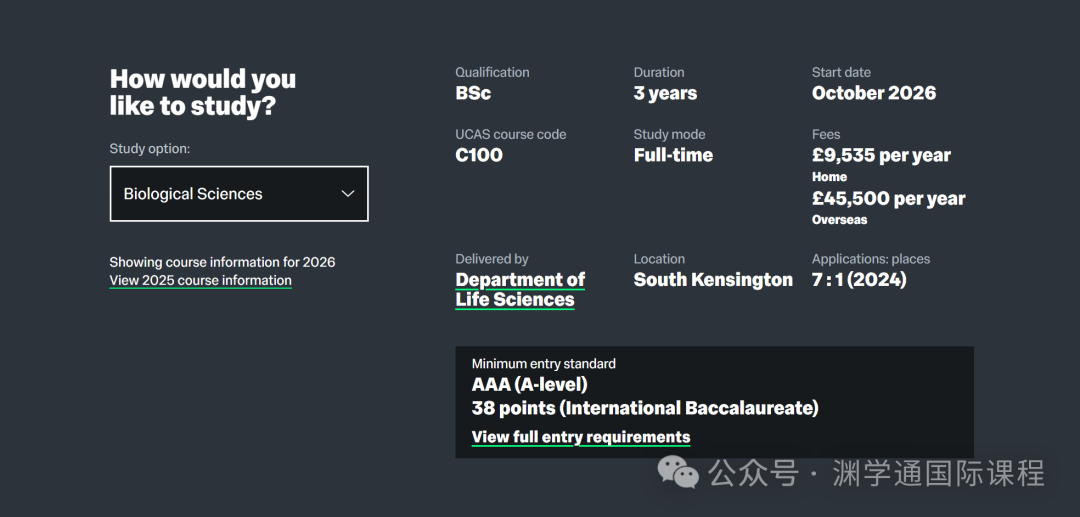The width and height of the screenshot is (1080, 517).
Task: Click the 'How would you like to study?' heading
Action: point(203,93)
